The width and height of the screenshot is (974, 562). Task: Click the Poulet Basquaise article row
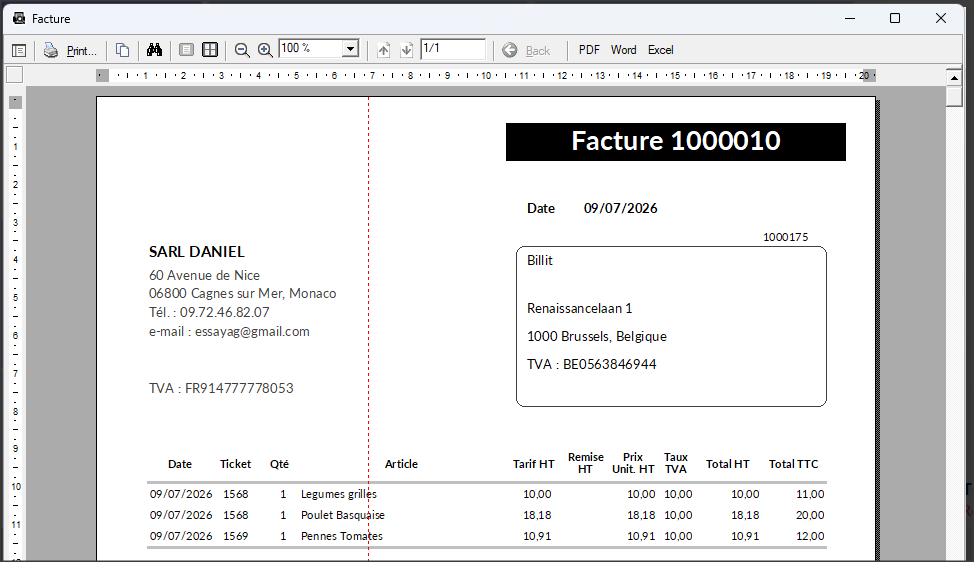click(x=343, y=515)
